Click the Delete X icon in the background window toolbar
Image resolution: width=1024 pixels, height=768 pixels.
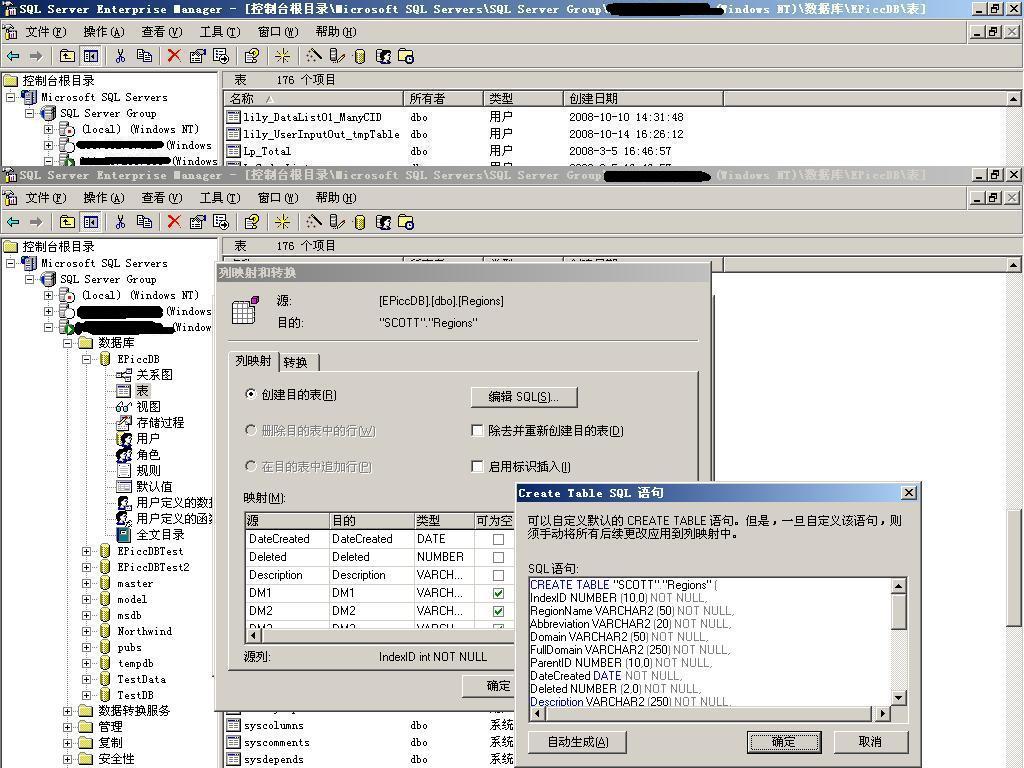click(x=174, y=56)
